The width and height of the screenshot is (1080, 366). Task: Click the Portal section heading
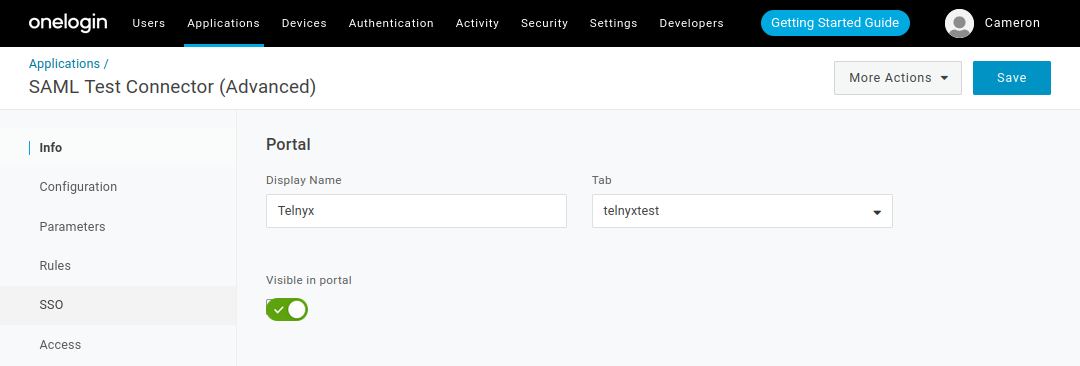[288, 145]
